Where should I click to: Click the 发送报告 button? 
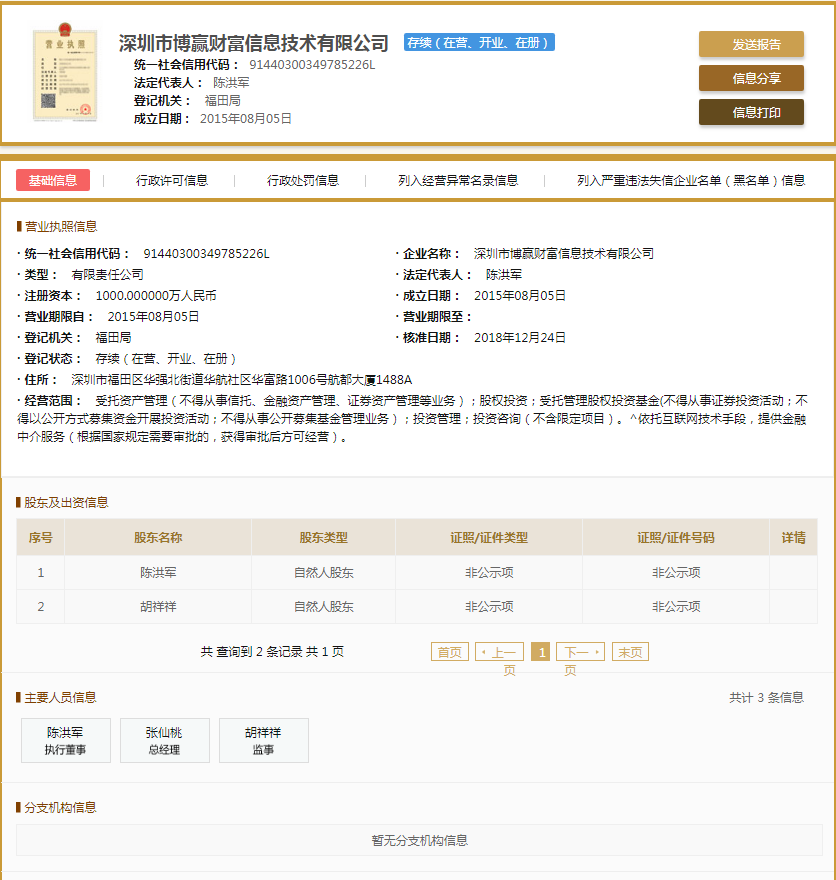[x=750, y=44]
